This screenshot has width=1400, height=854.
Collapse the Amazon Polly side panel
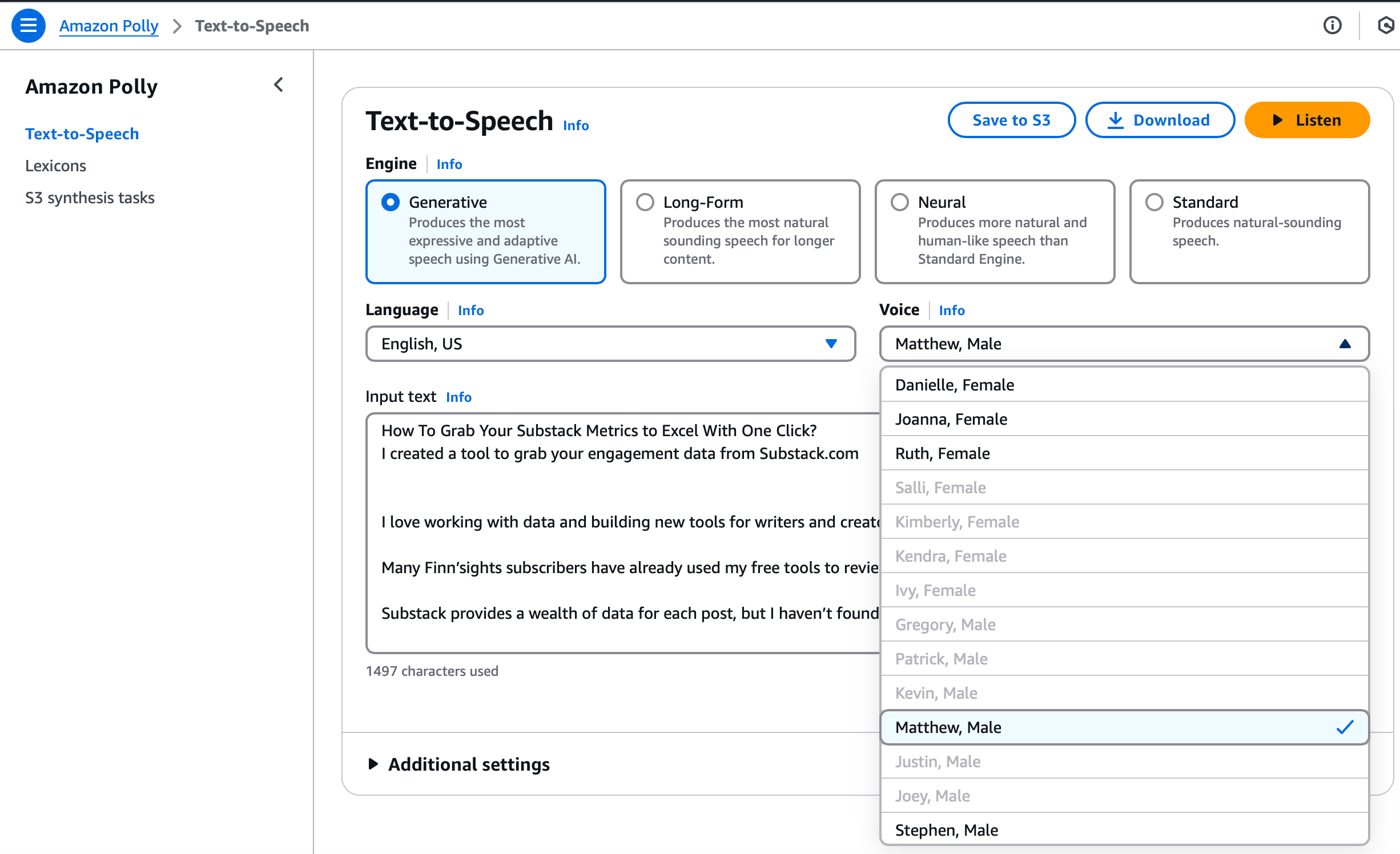coord(279,85)
